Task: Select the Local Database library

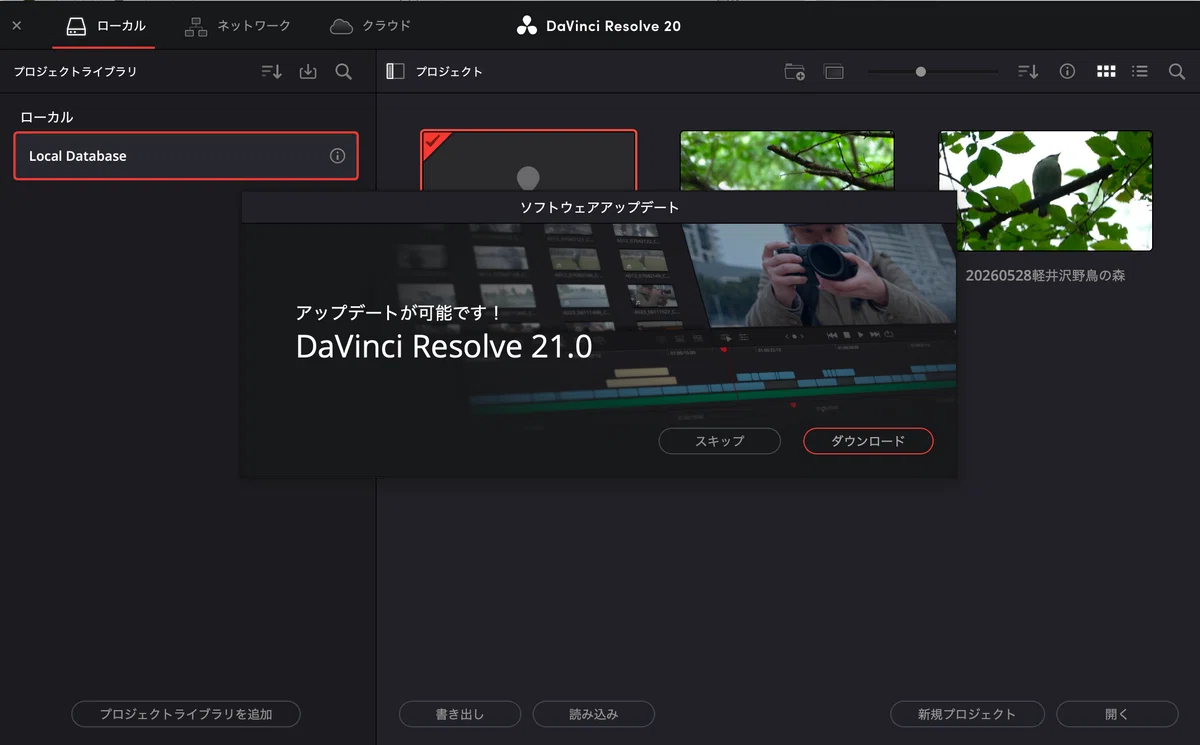Action: point(186,156)
